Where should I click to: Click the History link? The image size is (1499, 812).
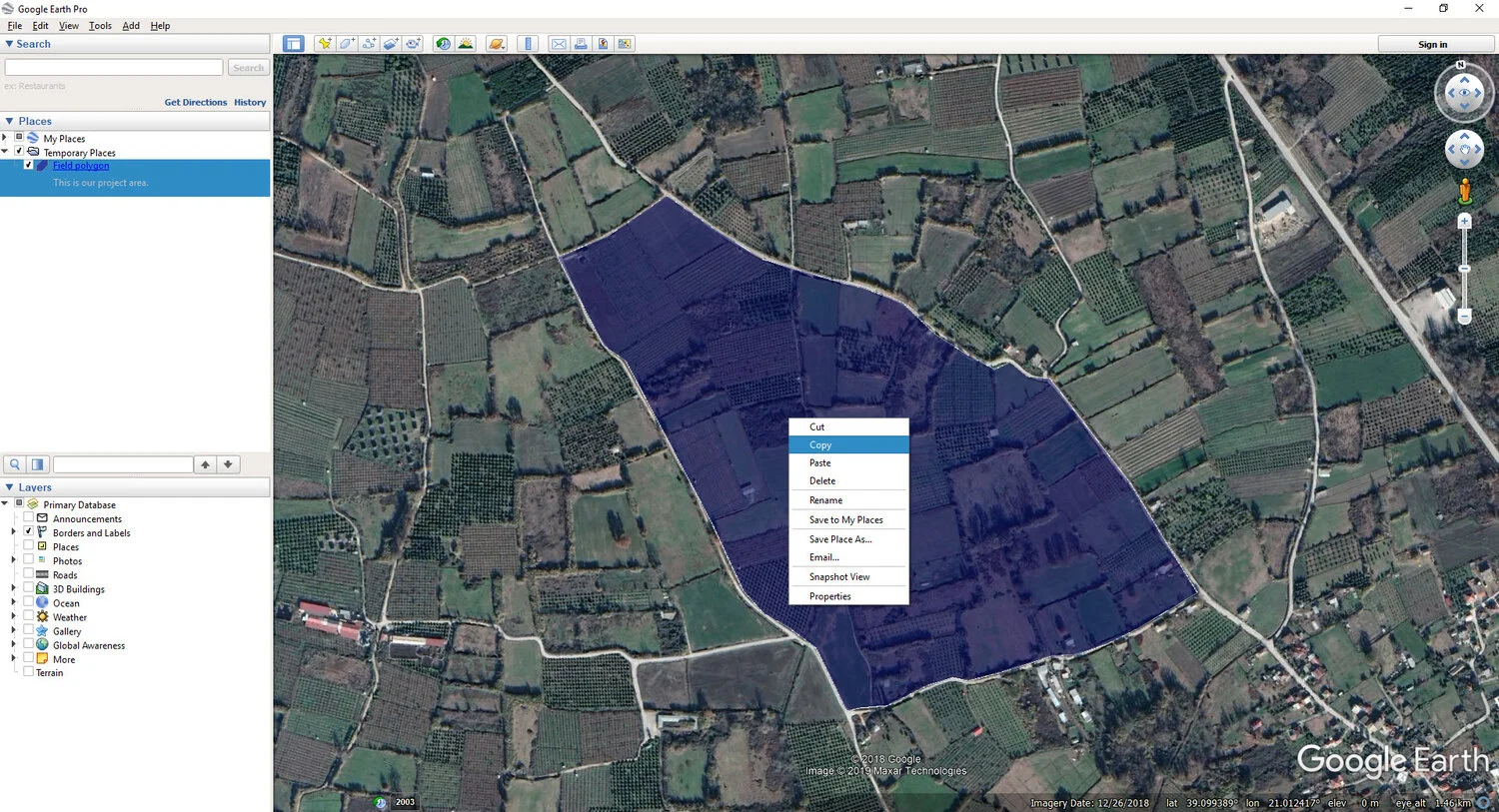click(250, 102)
